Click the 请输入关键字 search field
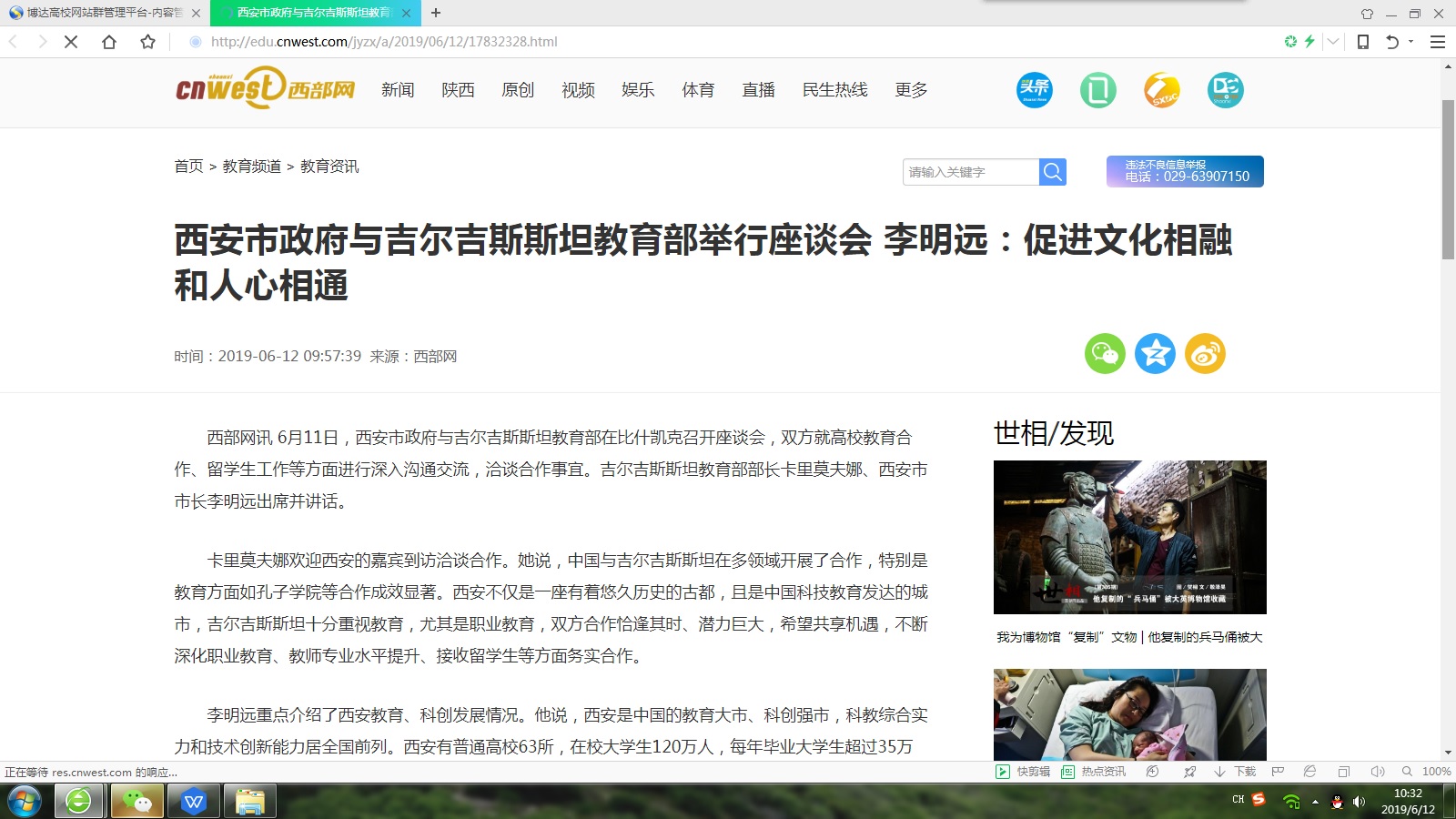1456x819 pixels. click(x=970, y=172)
